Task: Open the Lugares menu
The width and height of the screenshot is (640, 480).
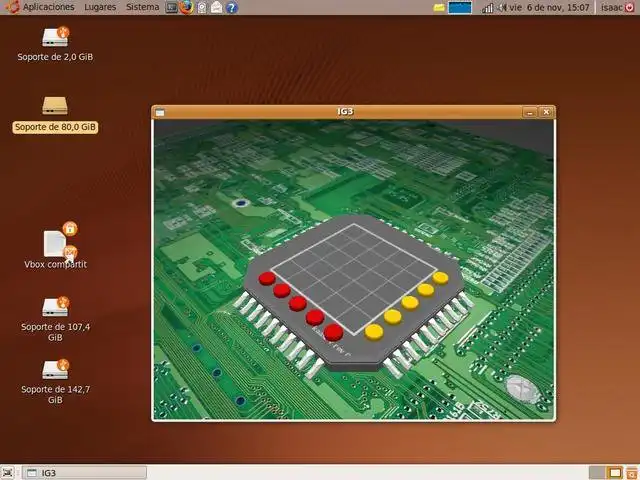Action: click(x=100, y=7)
